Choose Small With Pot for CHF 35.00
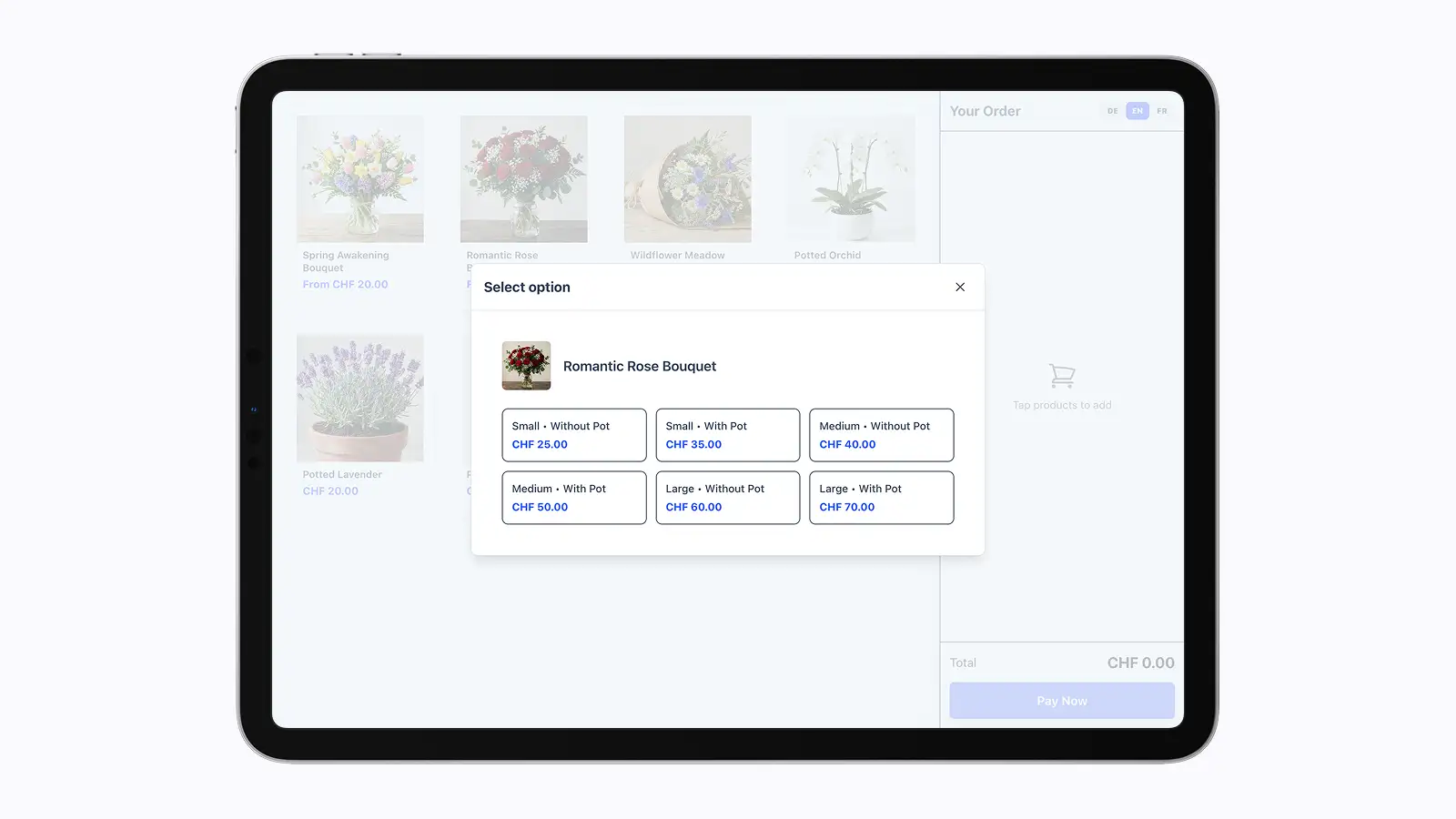This screenshot has height=819, width=1456. pyautogui.click(x=727, y=435)
